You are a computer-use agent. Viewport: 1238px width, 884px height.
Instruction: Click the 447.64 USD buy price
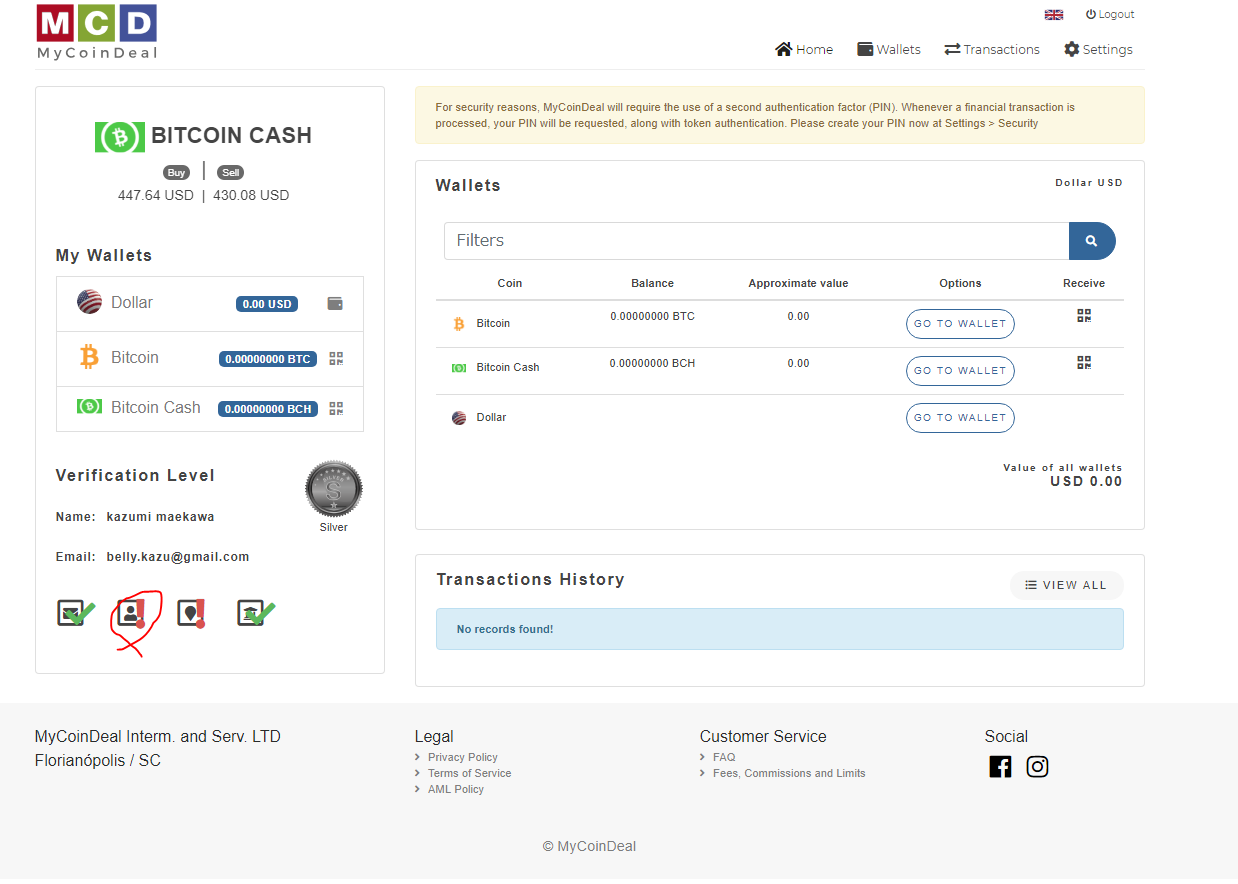pos(156,196)
